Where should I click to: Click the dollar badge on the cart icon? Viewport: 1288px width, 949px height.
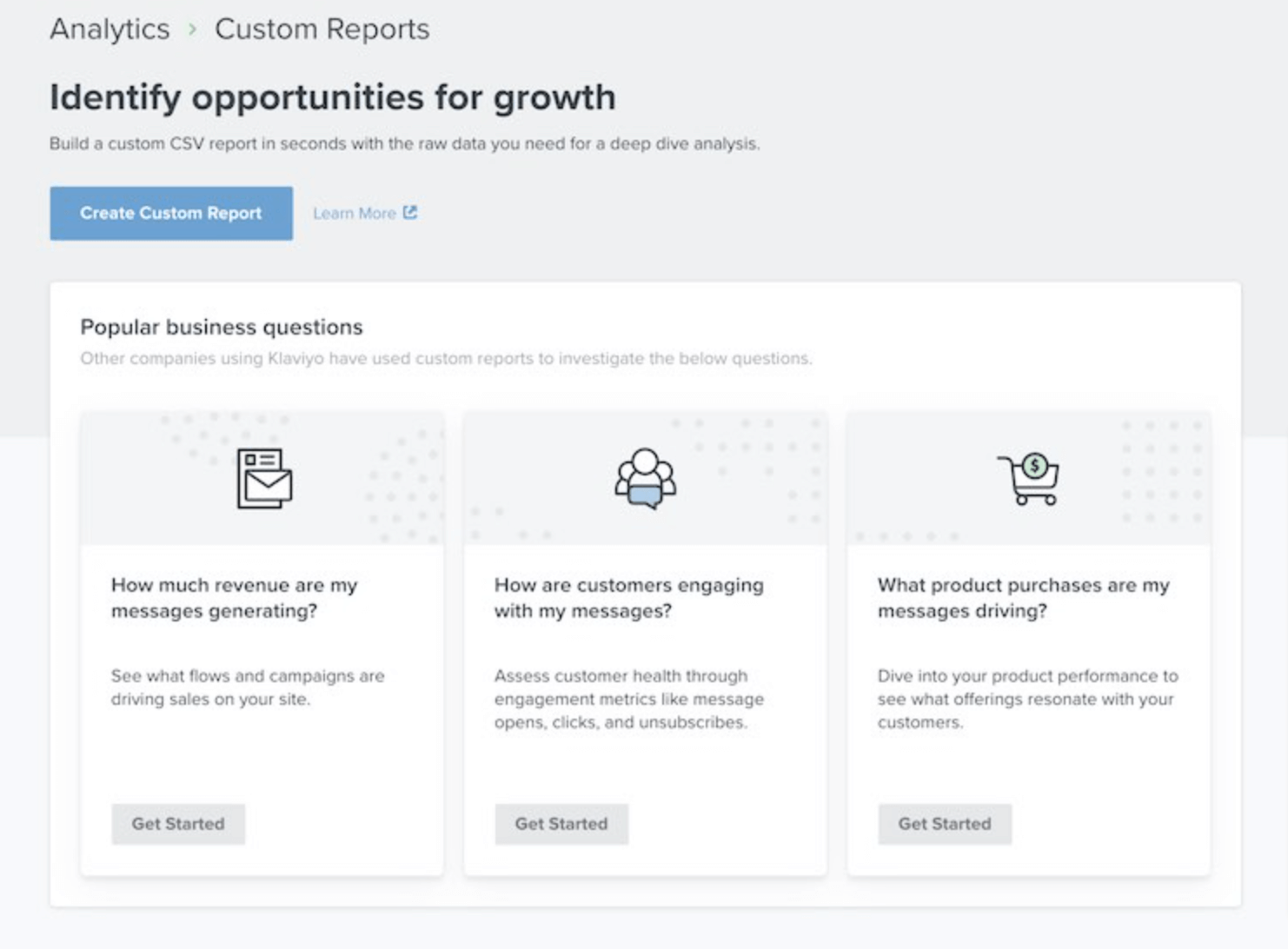coord(1035,464)
